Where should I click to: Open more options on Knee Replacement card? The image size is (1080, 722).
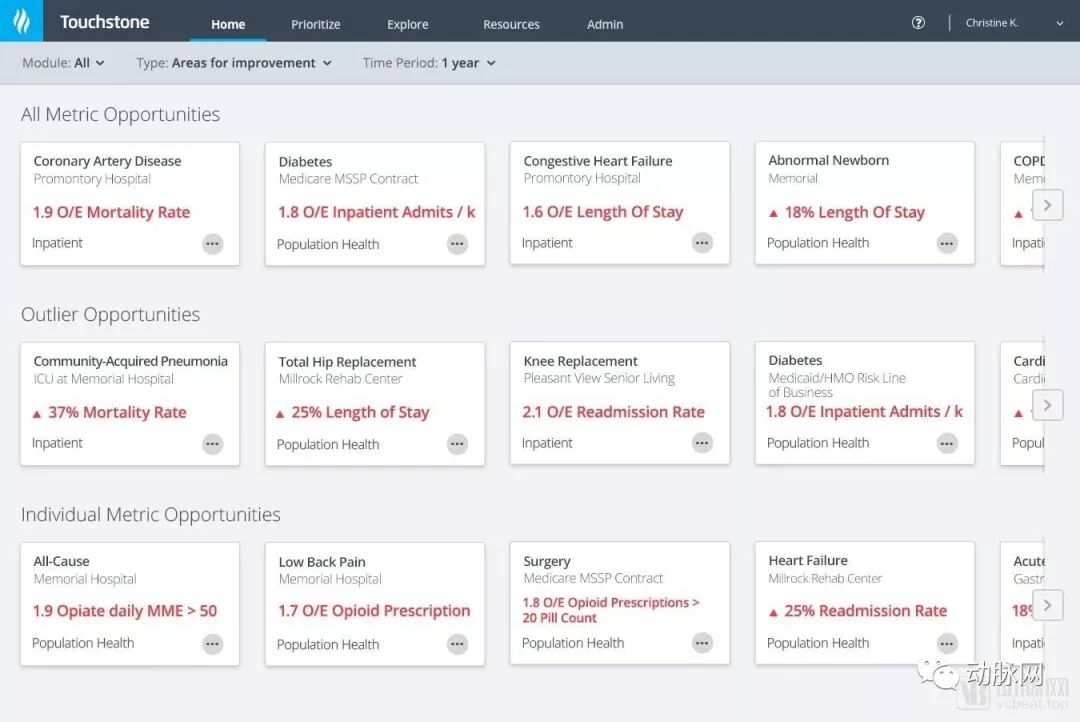(702, 443)
